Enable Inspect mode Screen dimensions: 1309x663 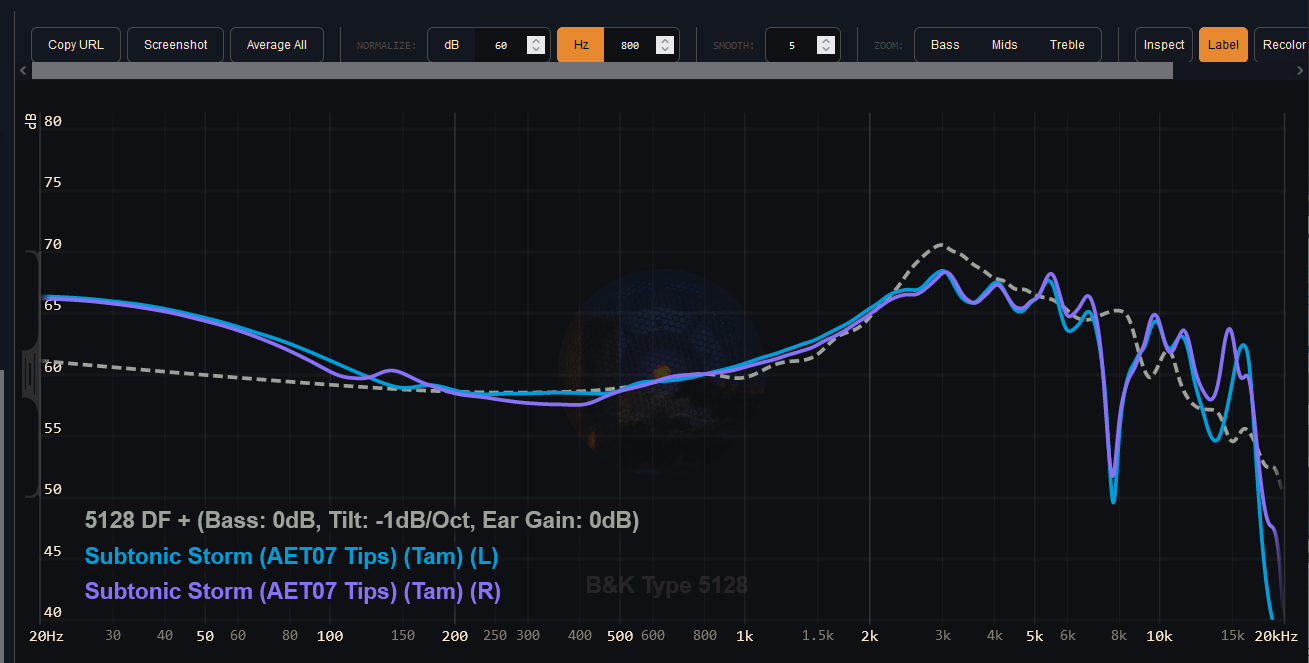pyautogui.click(x=1163, y=44)
